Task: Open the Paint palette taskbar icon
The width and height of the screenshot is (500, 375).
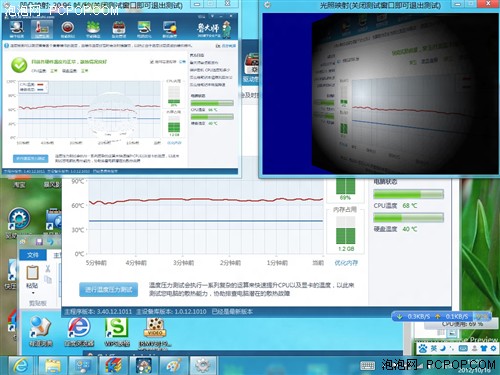Action: 173,366
